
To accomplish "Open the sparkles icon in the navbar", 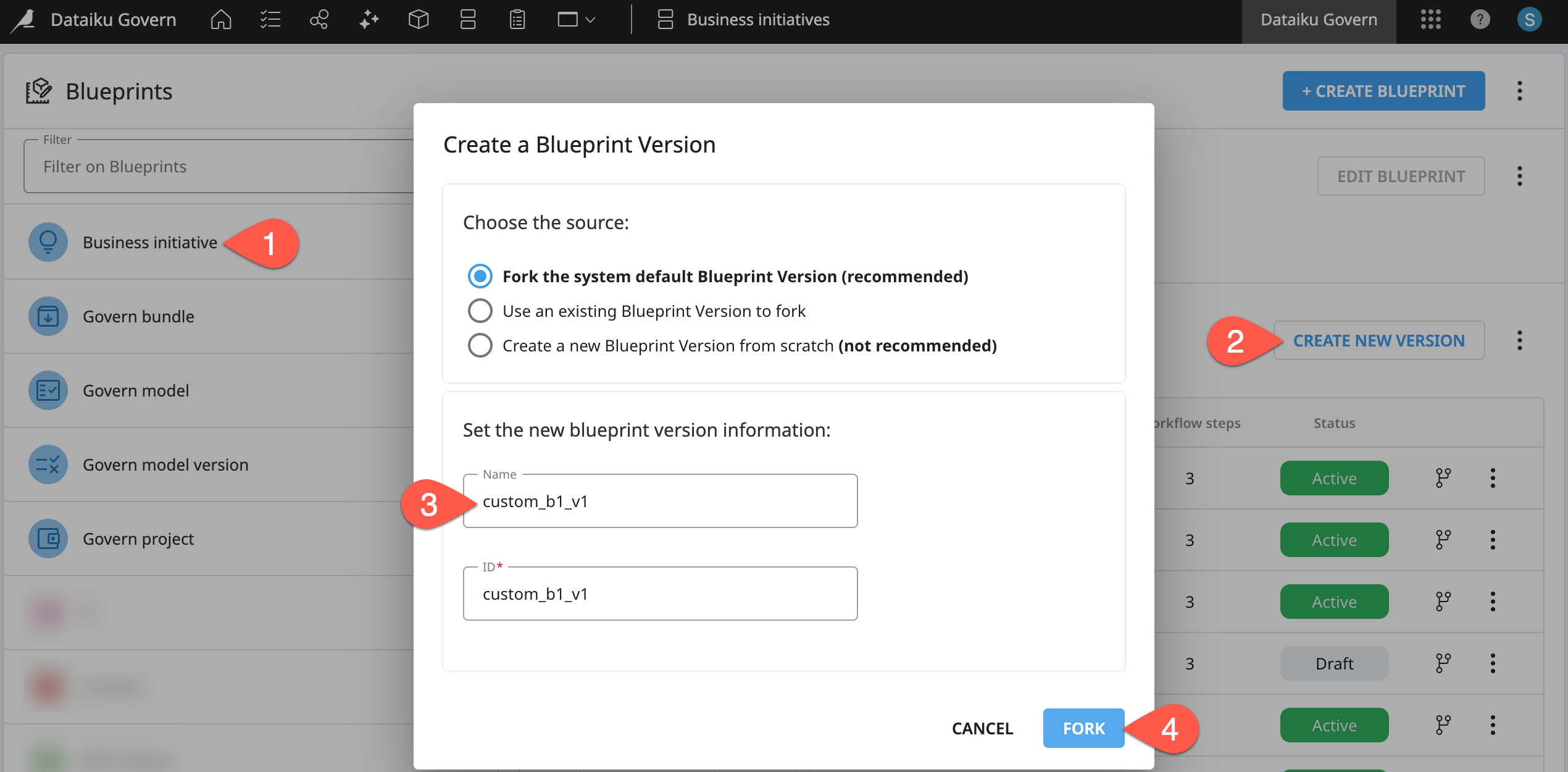I will [369, 19].
